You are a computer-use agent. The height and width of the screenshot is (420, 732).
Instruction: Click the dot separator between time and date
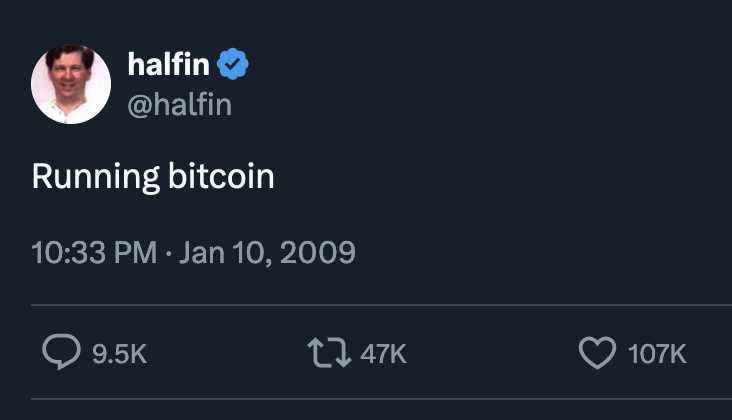point(170,253)
